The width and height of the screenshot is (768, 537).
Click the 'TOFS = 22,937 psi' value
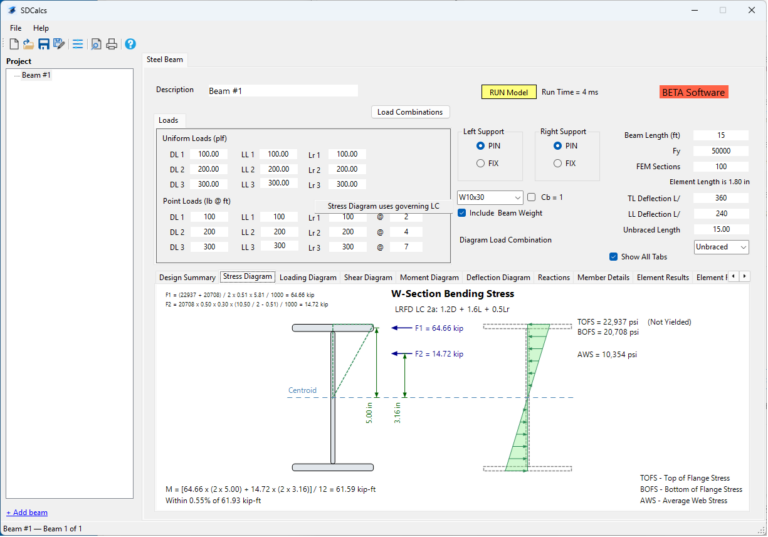click(608, 322)
